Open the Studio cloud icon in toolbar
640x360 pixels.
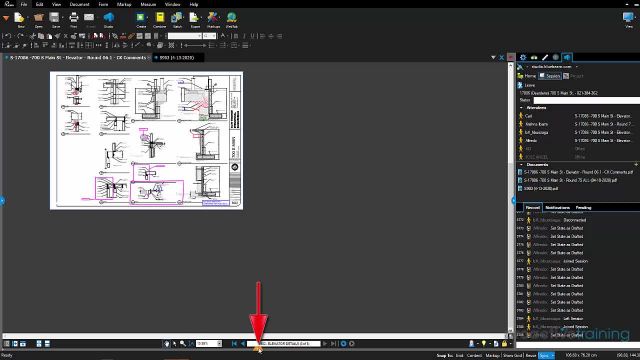(x=109, y=18)
